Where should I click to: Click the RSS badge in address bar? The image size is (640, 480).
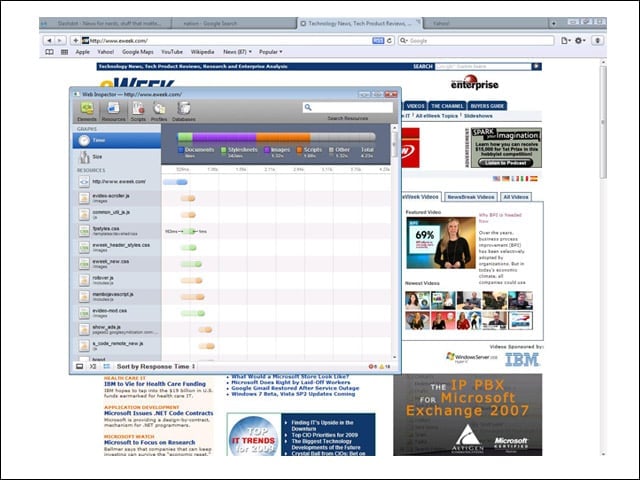click(378, 40)
